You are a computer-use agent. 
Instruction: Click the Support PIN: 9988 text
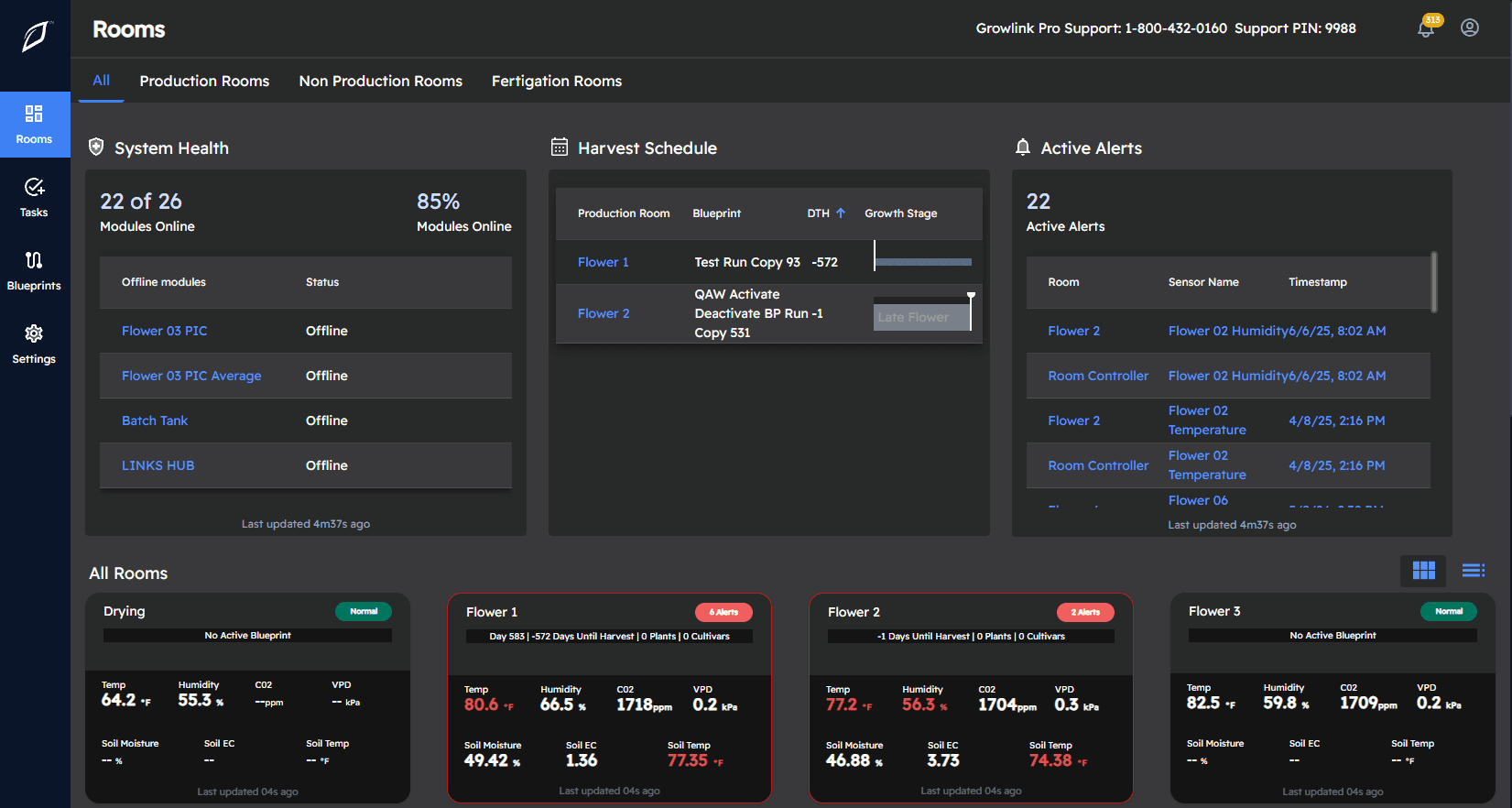pos(1295,28)
